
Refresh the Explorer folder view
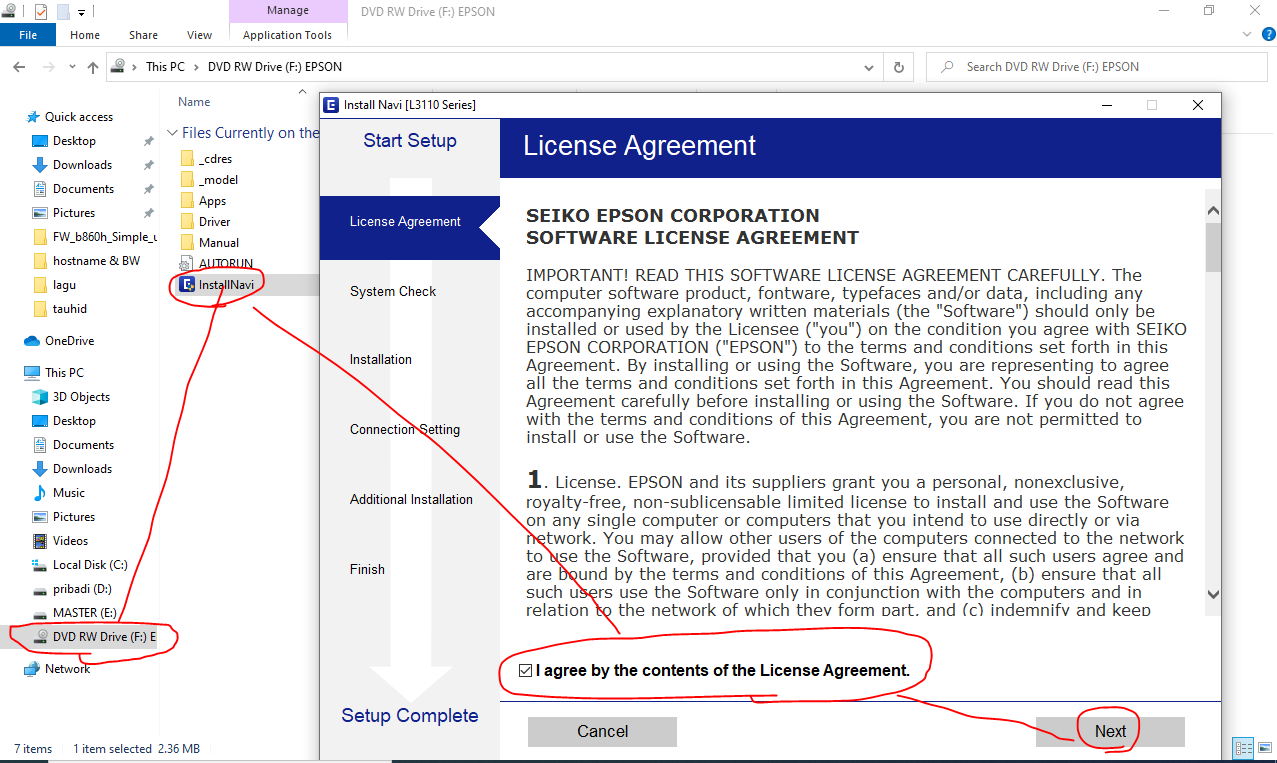pos(898,67)
